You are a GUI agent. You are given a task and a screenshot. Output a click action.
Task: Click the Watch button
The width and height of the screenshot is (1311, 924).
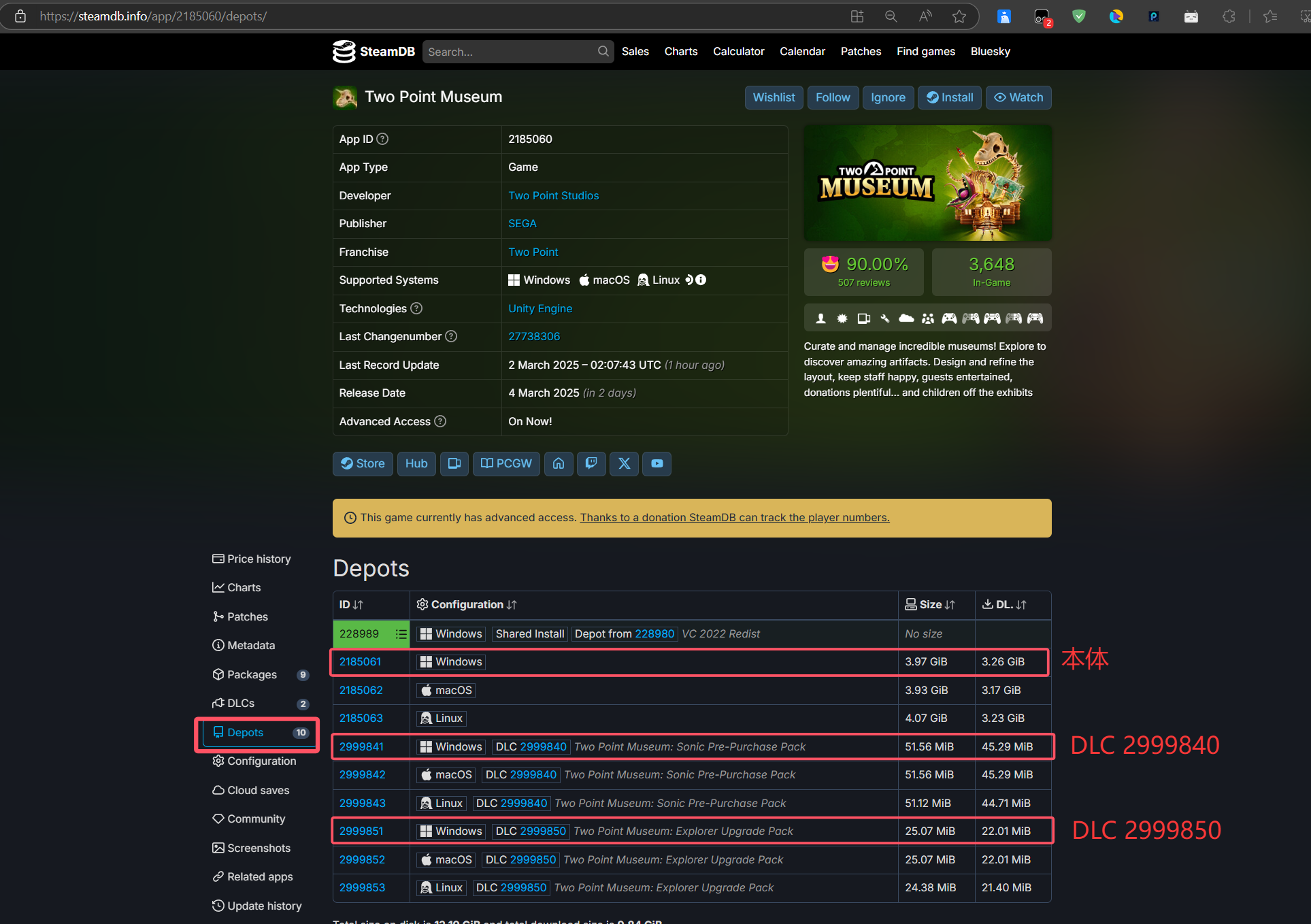coord(1018,97)
